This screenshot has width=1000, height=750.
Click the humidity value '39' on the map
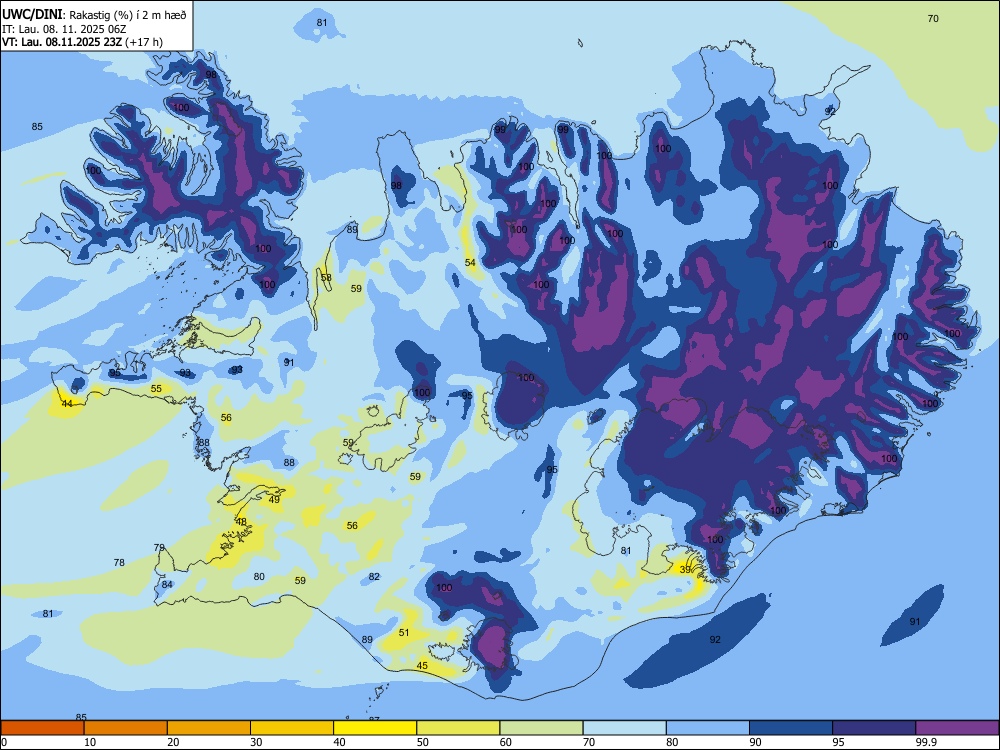pos(686,570)
